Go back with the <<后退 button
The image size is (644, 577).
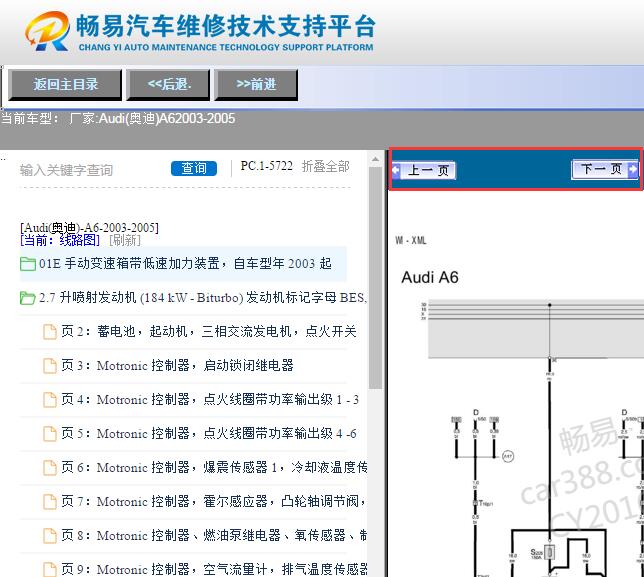coord(168,85)
